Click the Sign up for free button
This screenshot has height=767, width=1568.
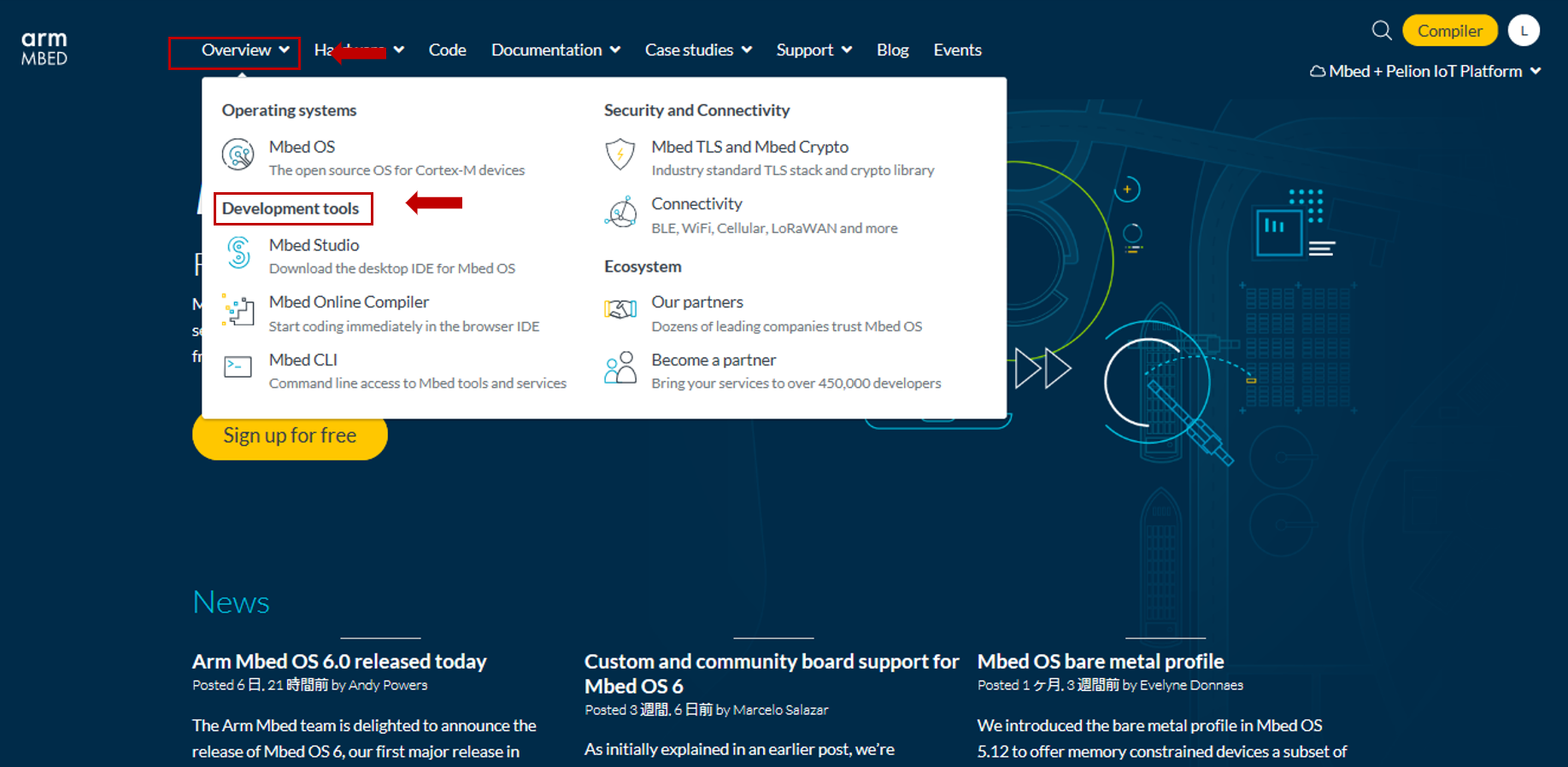(290, 436)
